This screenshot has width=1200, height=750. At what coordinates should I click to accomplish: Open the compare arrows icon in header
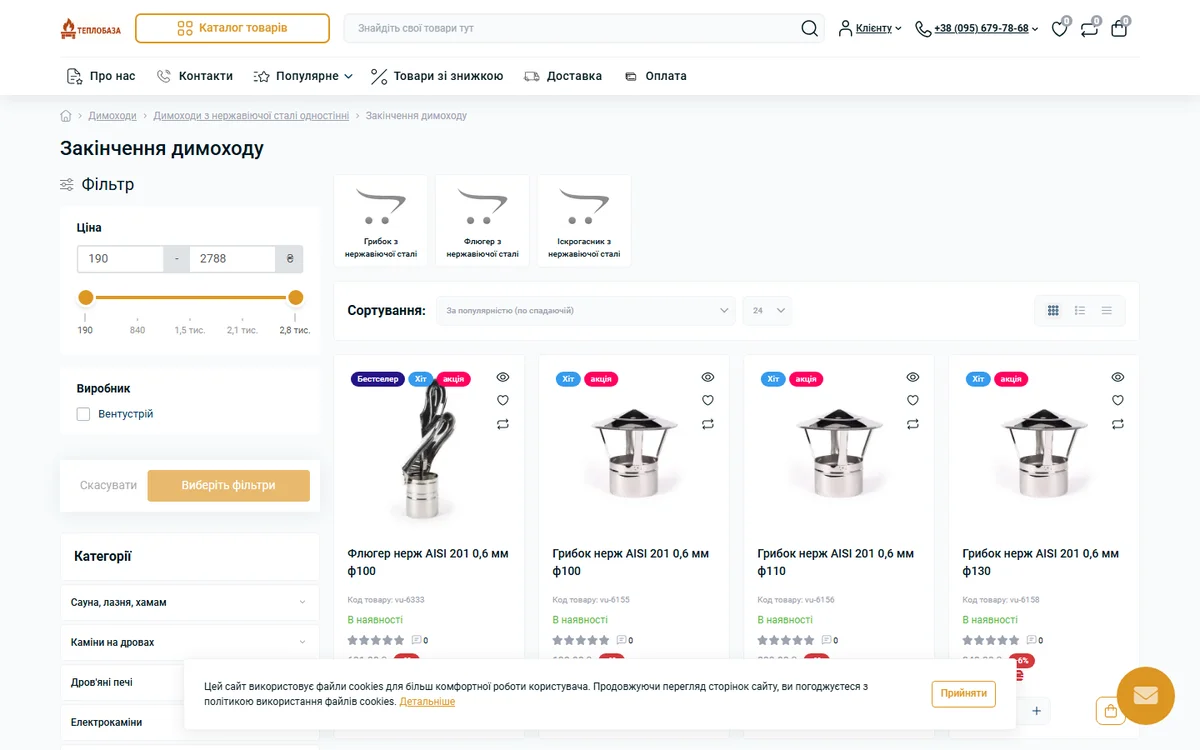[1089, 29]
